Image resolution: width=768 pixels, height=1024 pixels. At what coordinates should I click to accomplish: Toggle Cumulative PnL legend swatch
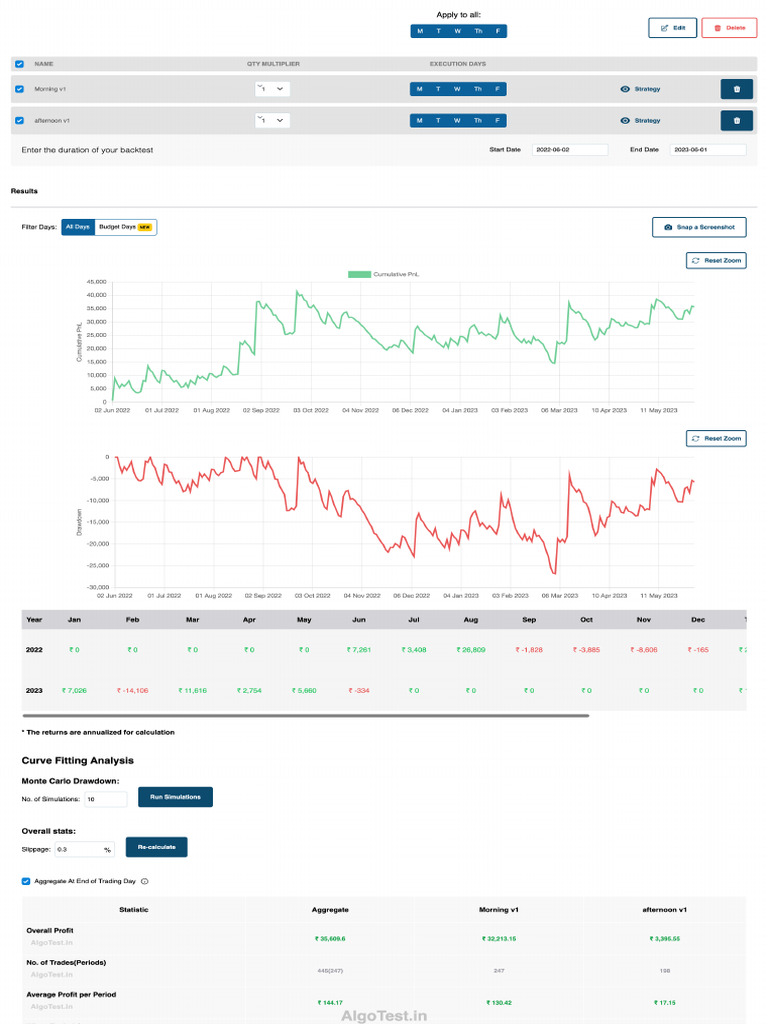pyautogui.click(x=359, y=274)
